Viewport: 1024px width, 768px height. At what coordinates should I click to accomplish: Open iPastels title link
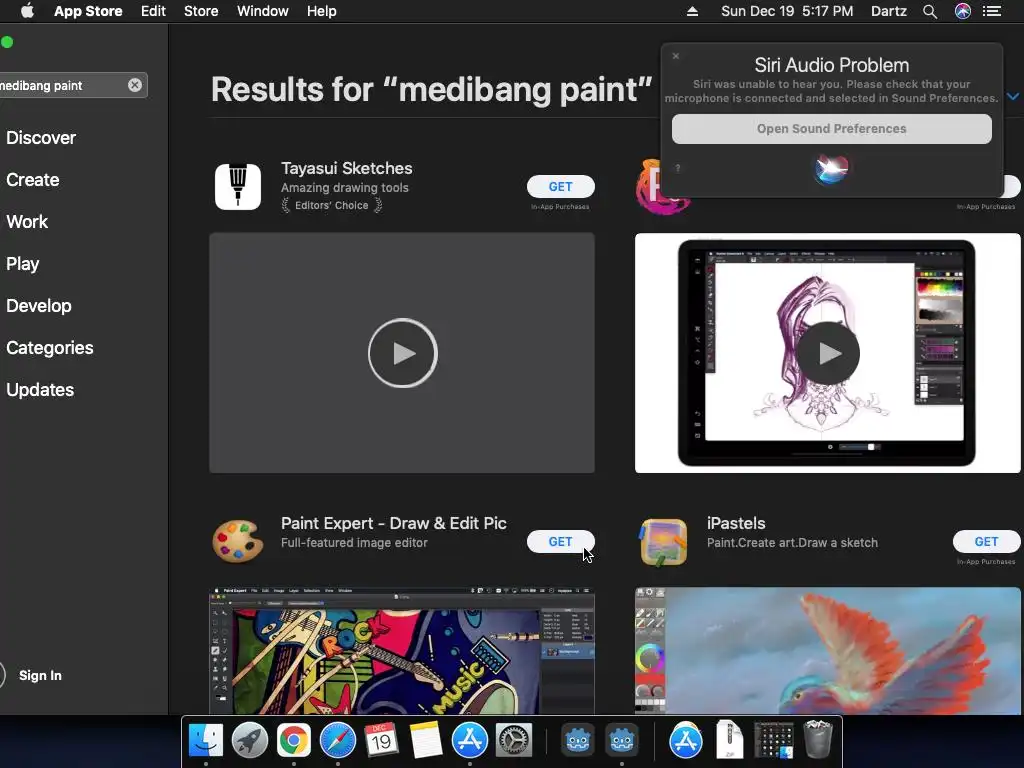[736, 523]
